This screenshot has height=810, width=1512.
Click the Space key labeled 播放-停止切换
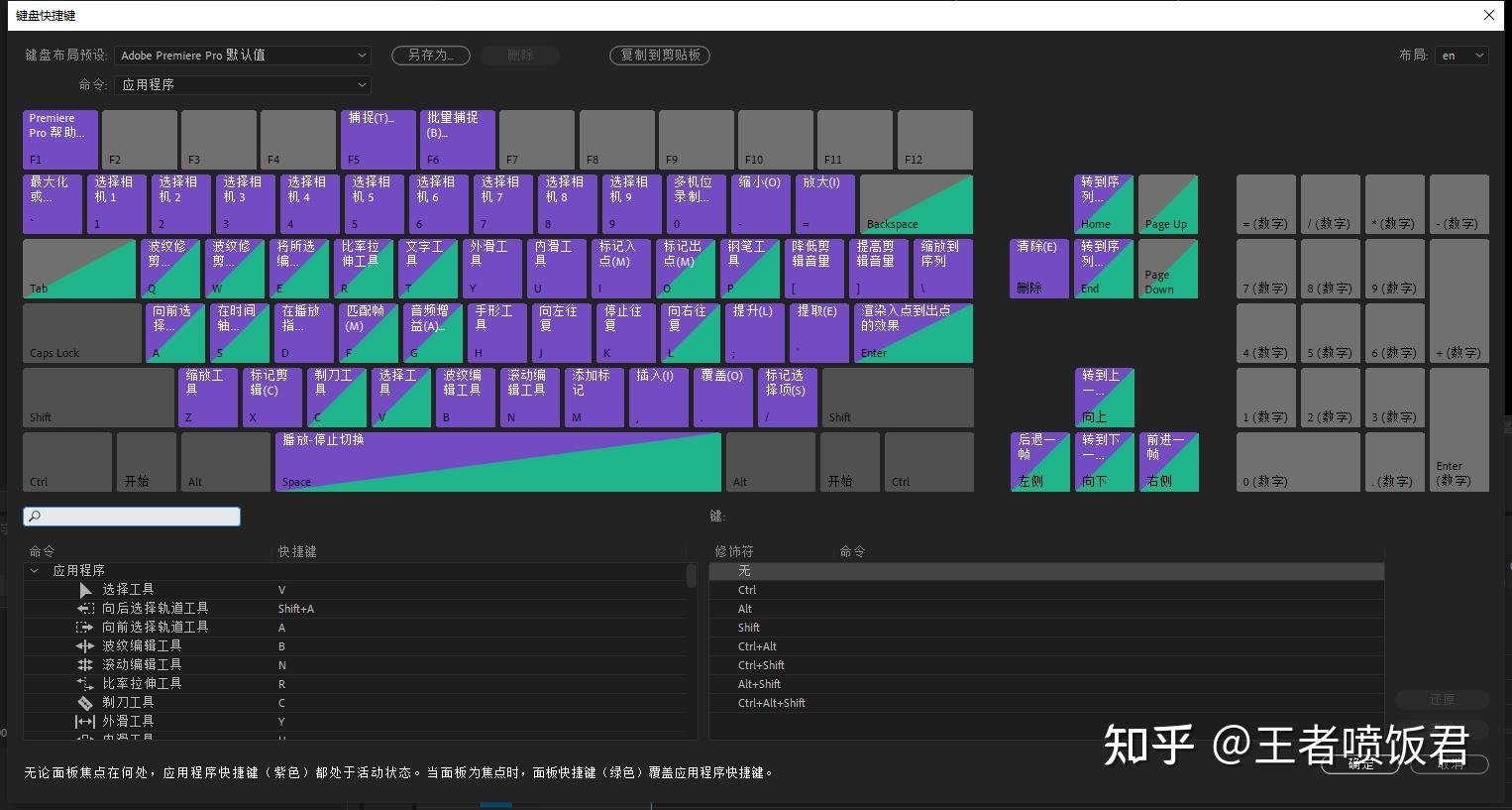(498, 462)
